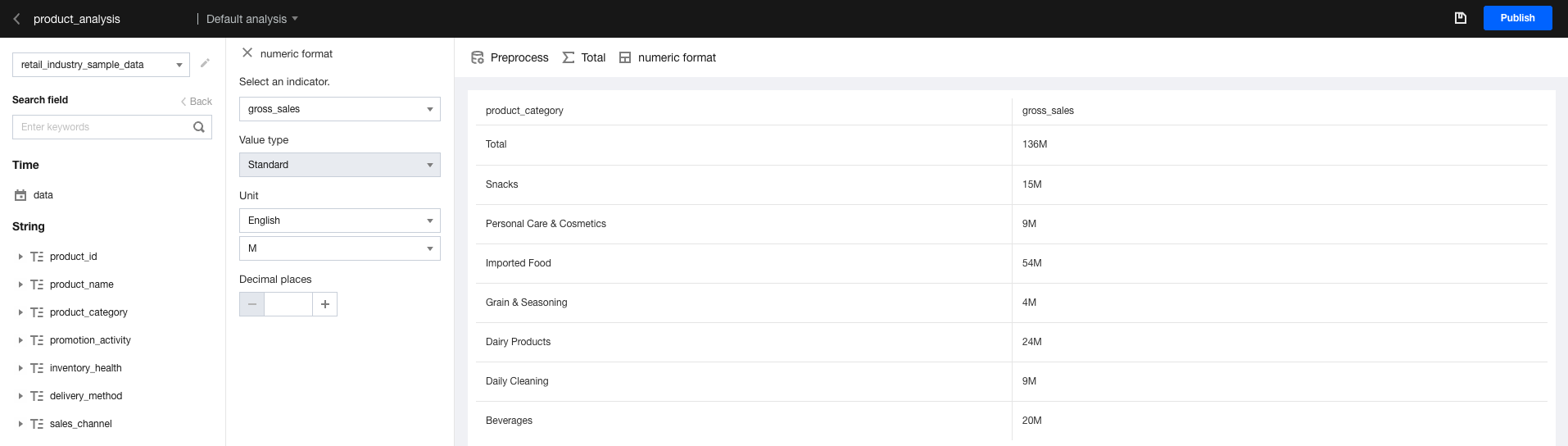Open the Default analysis dropdown
Image resolution: width=1568 pixels, height=446 pixels.
[x=252, y=19]
